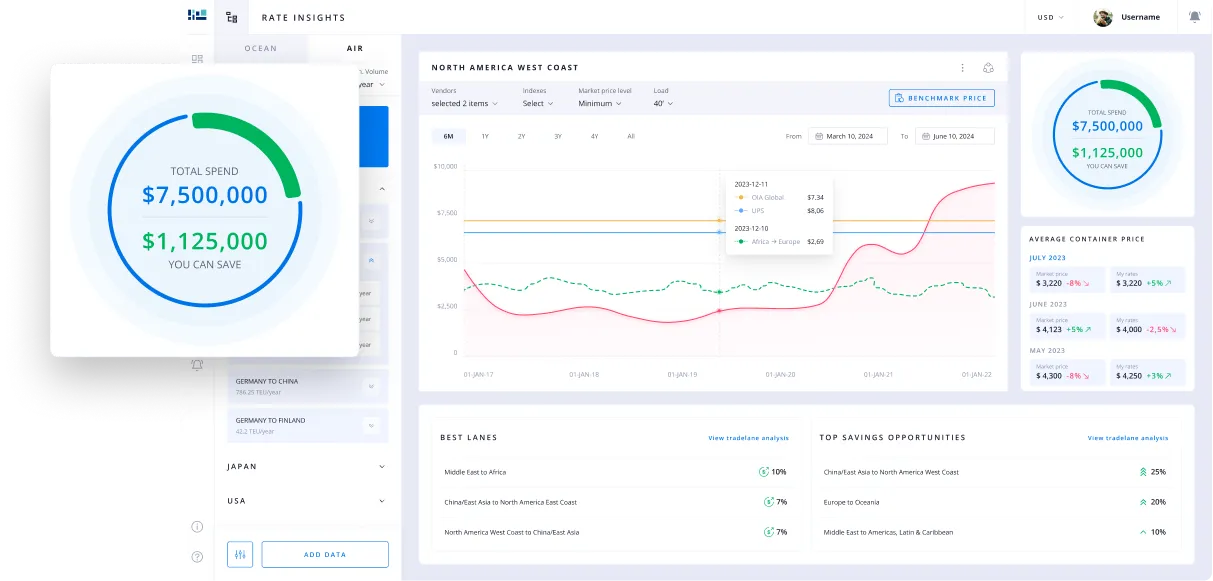Click the filter sliders icon beside Add Data
Screen dimensions: 1213x581
(240, 554)
